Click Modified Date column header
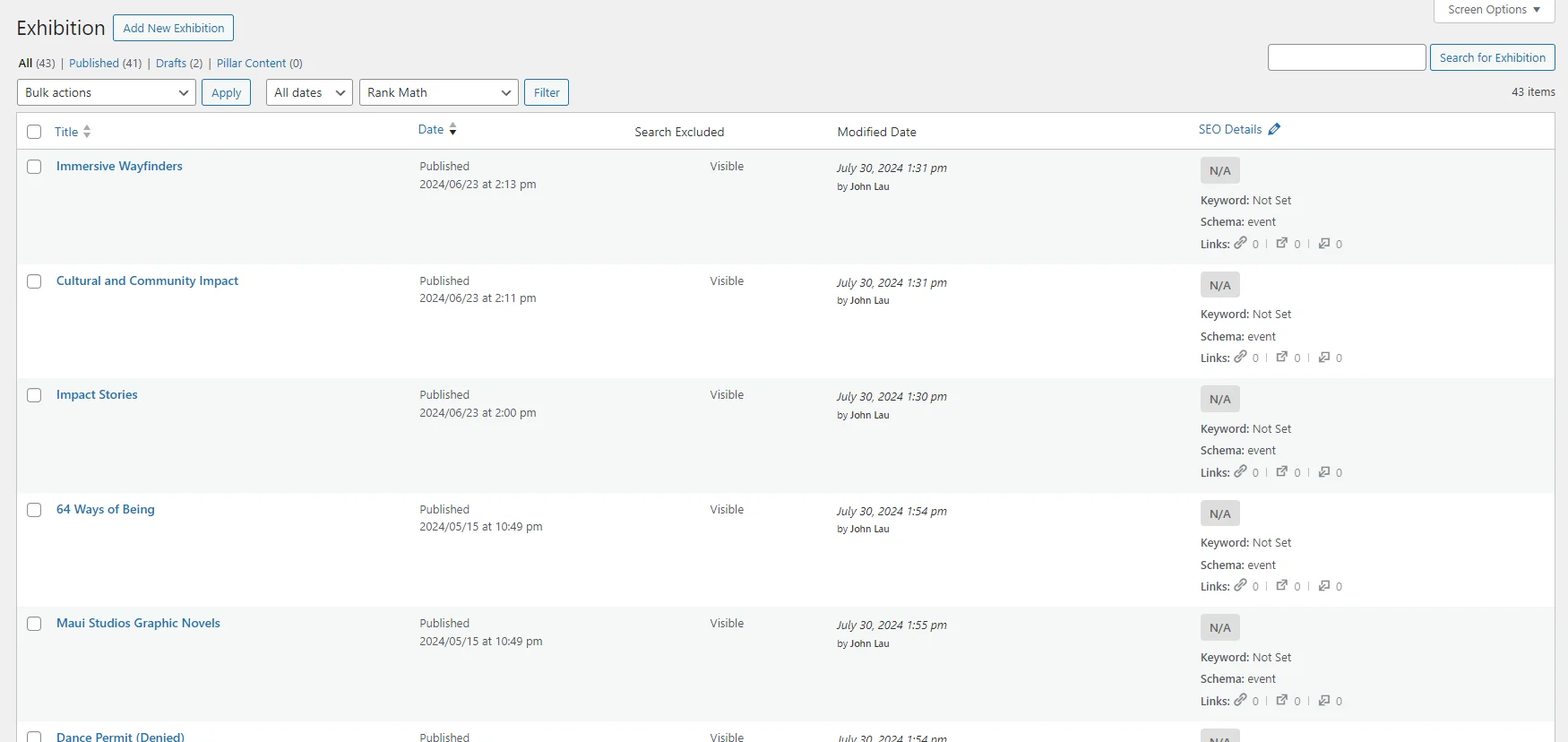 [876, 132]
